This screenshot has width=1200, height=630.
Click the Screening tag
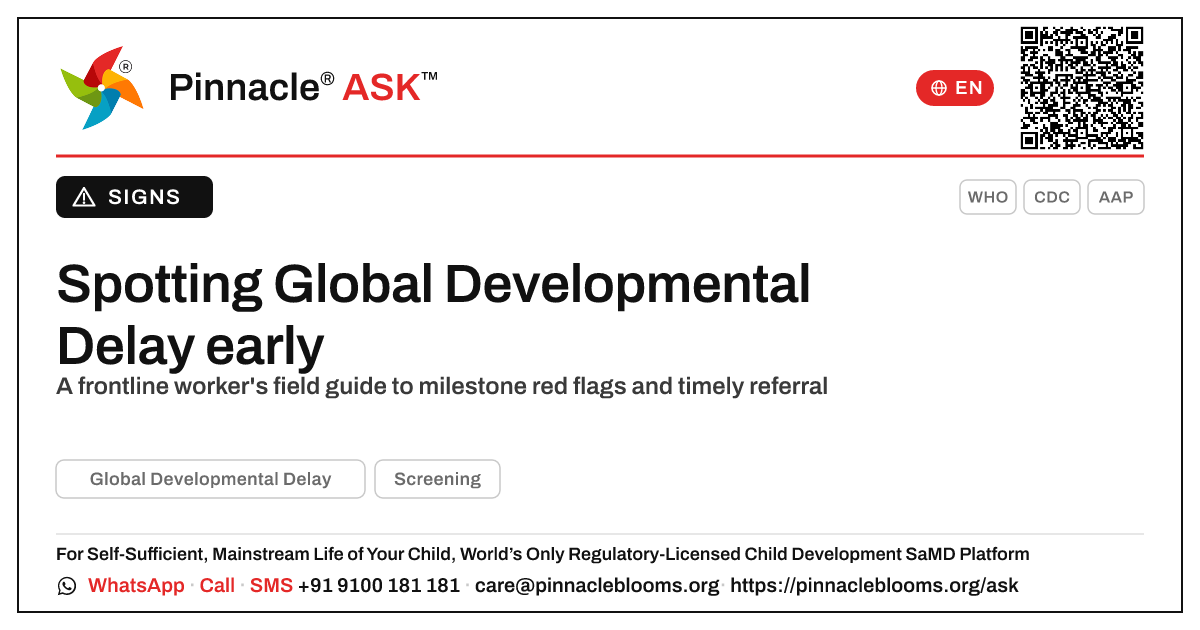click(x=437, y=479)
